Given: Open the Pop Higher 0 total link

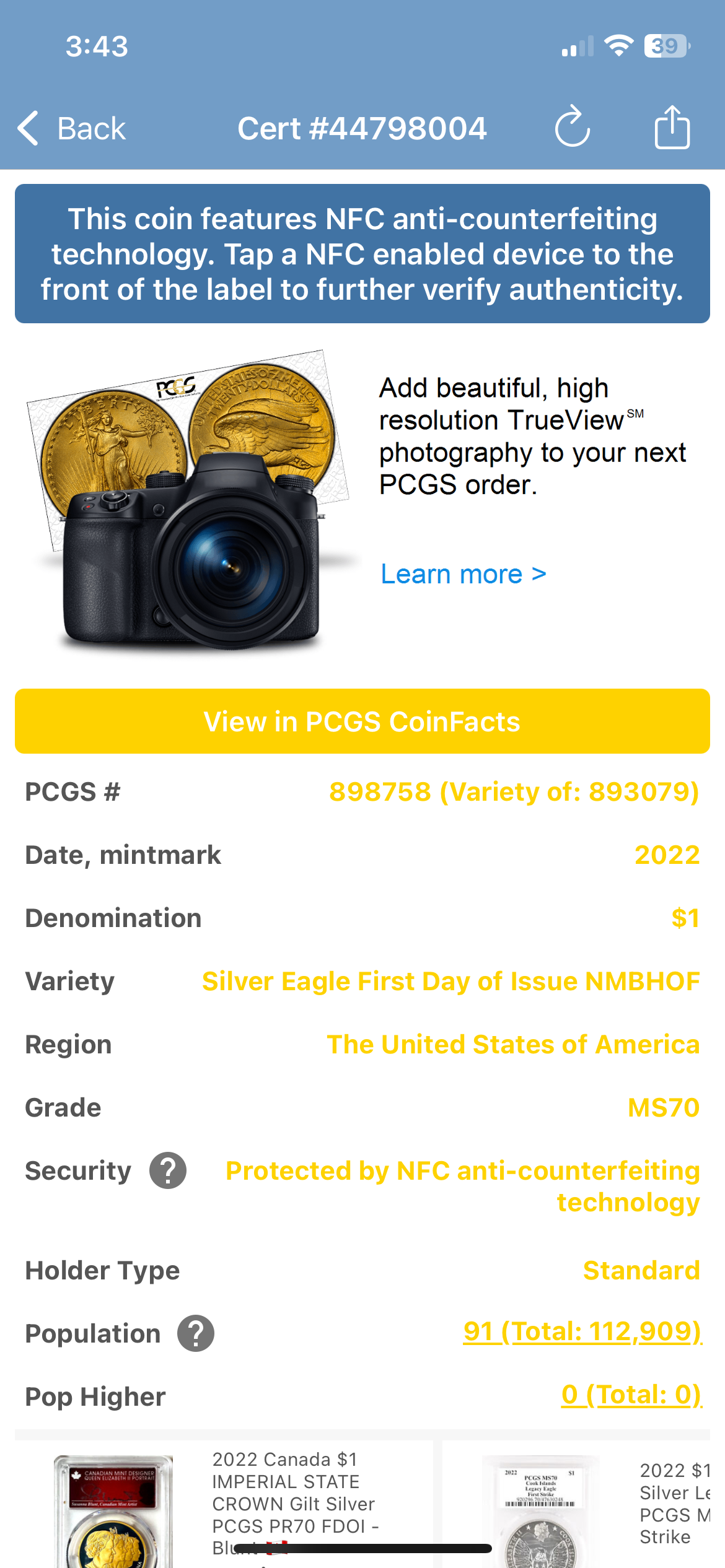Looking at the screenshot, I should [x=631, y=1395].
